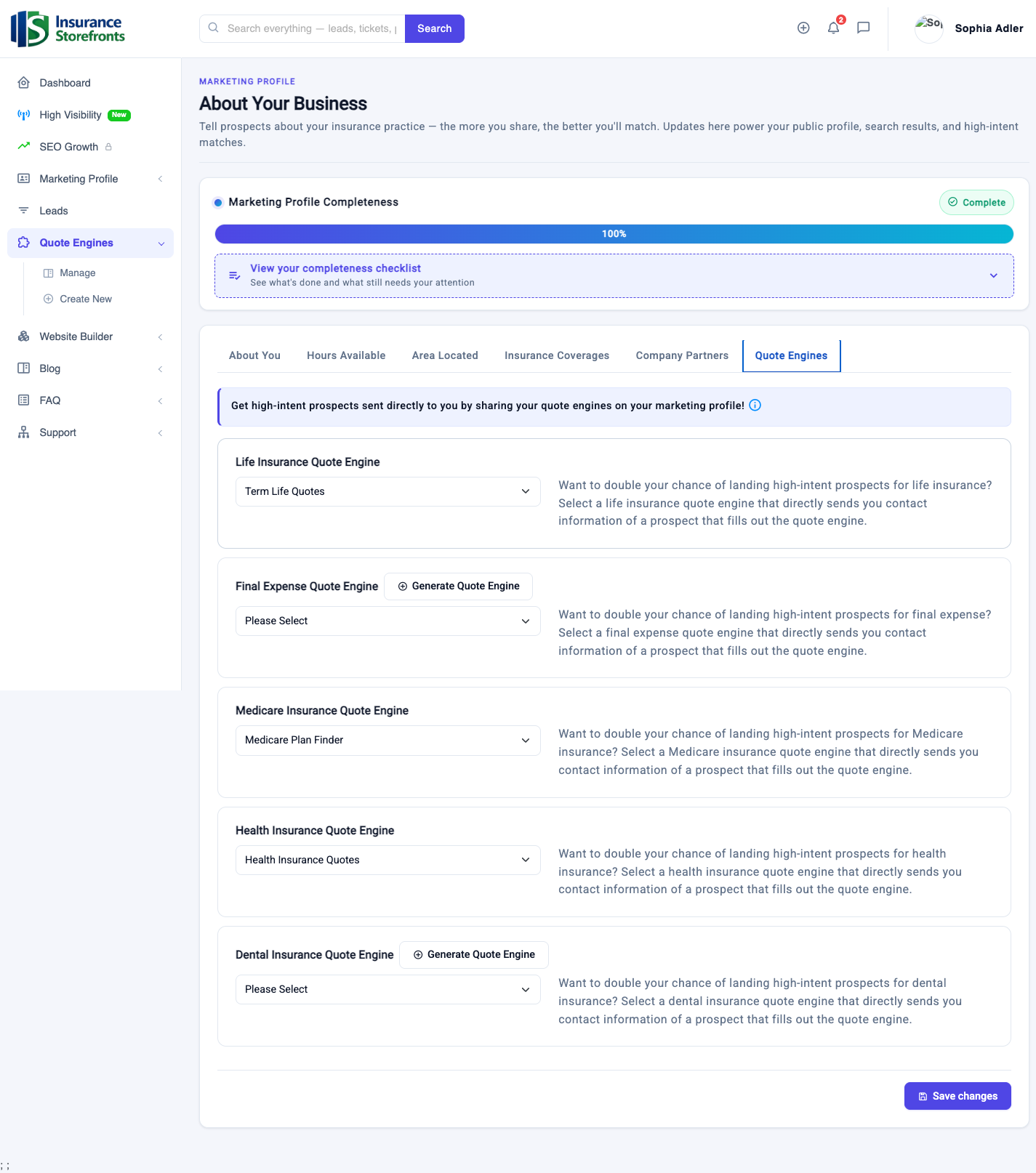The height and width of the screenshot is (1173, 1036).
Task: Open the Dental Insurance Quote Engine dropdown
Action: [x=388, y=989]
